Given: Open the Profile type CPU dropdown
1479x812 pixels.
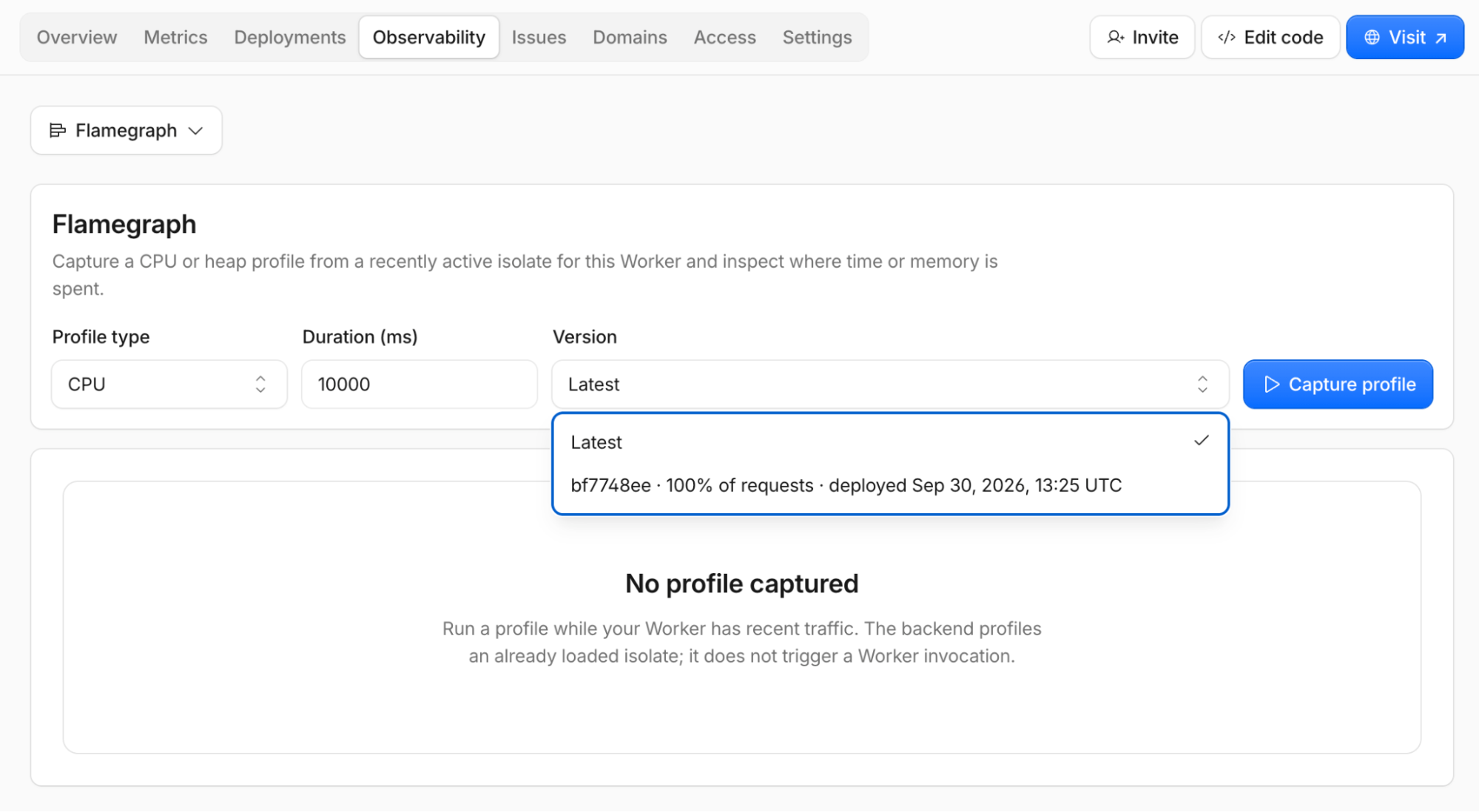Looking at the screenshot, I should click(169, 384).
